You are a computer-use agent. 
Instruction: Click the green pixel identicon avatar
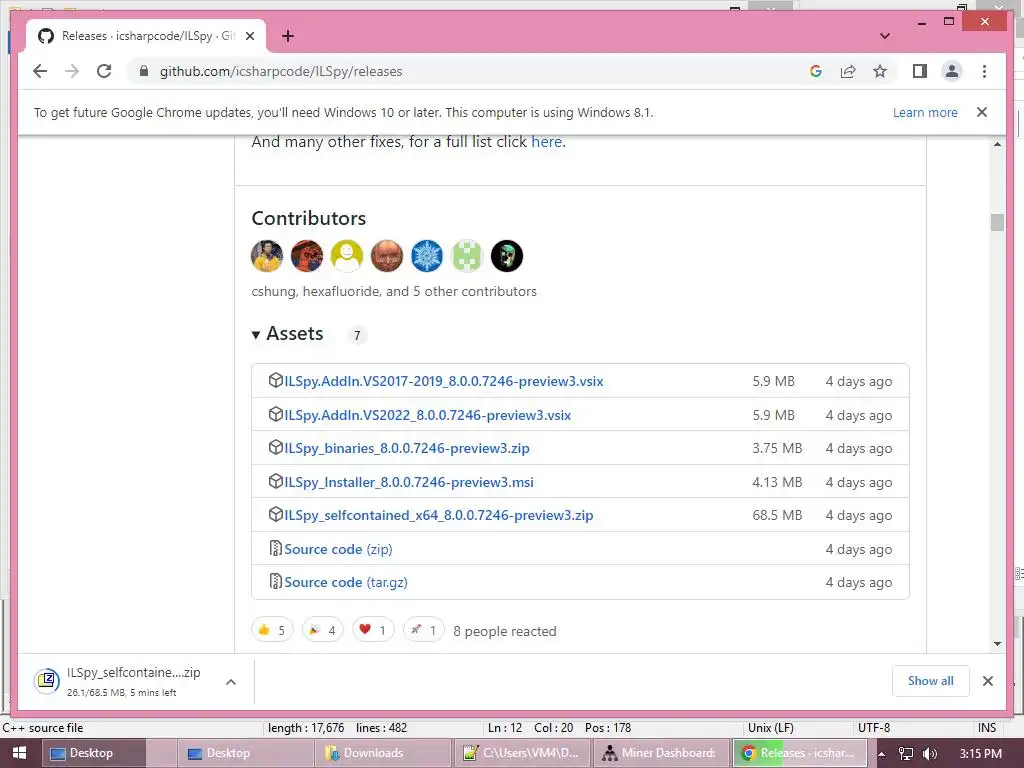[x=467, y=256]
